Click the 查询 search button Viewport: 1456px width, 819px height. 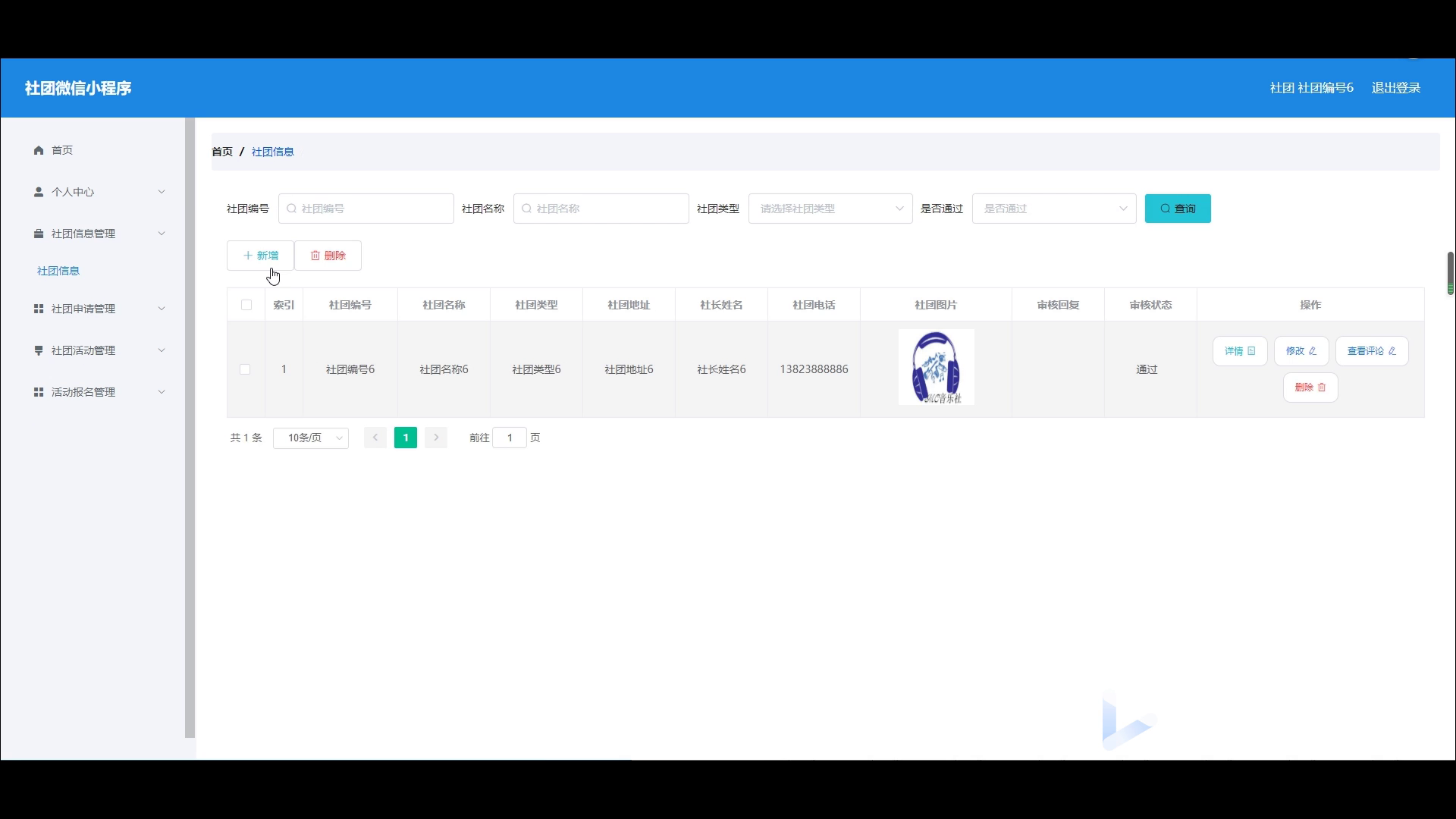click(x=1178, y=209)
